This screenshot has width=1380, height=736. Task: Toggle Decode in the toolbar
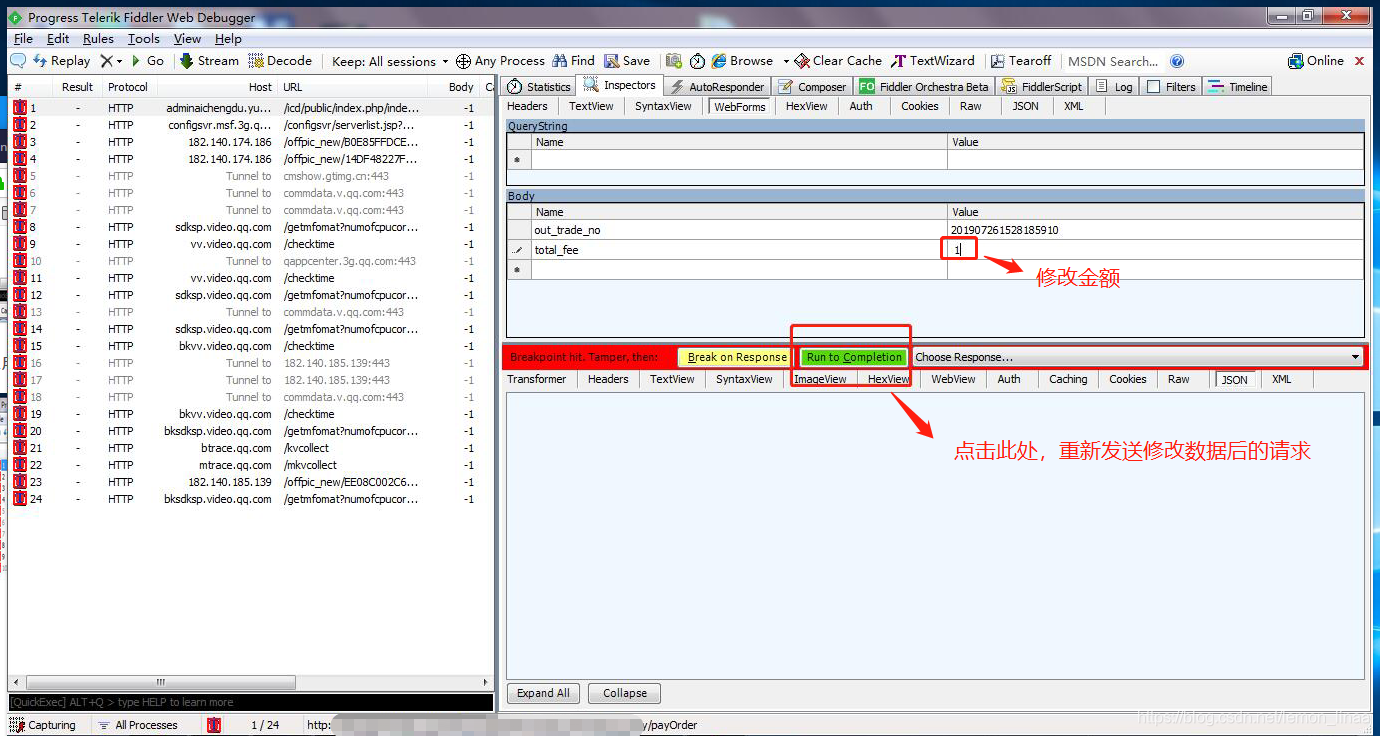280,61
